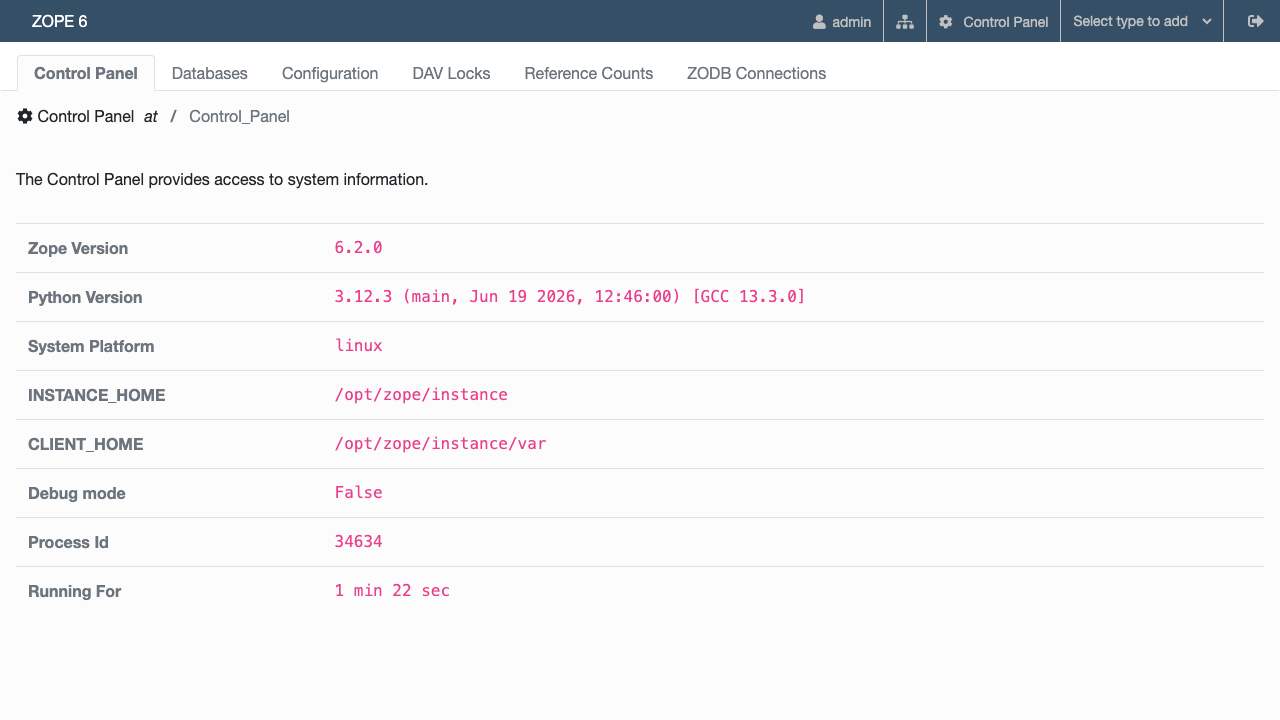The image size is (1280, 720).
Task: Click the Python Version value text
Action: click(x=570, y=297)
